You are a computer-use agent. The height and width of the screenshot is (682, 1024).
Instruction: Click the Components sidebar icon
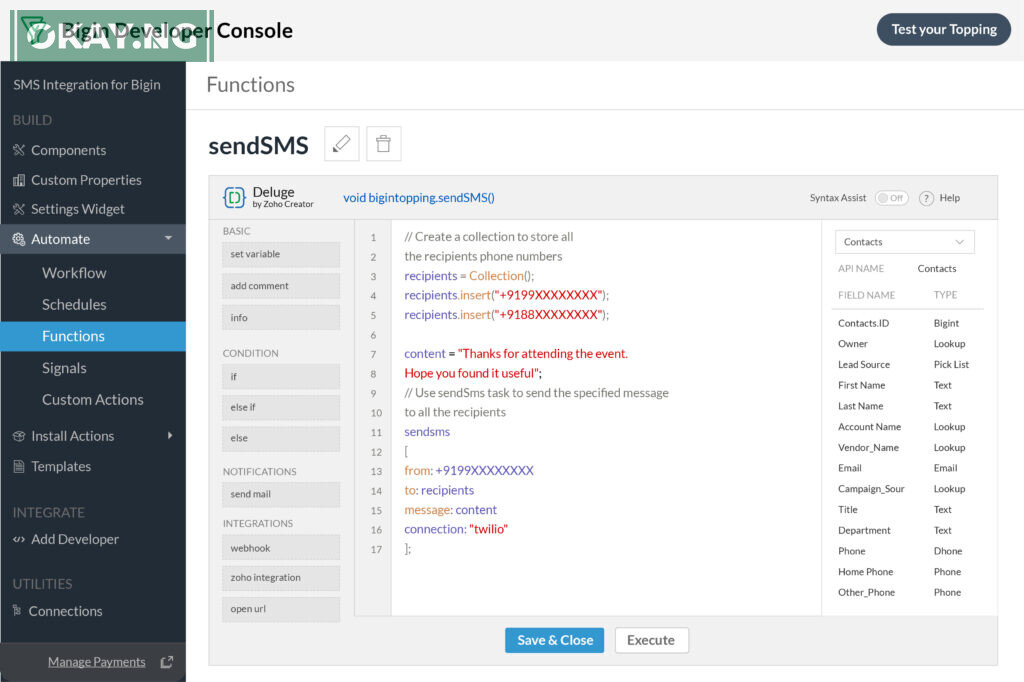pos(19,150)
